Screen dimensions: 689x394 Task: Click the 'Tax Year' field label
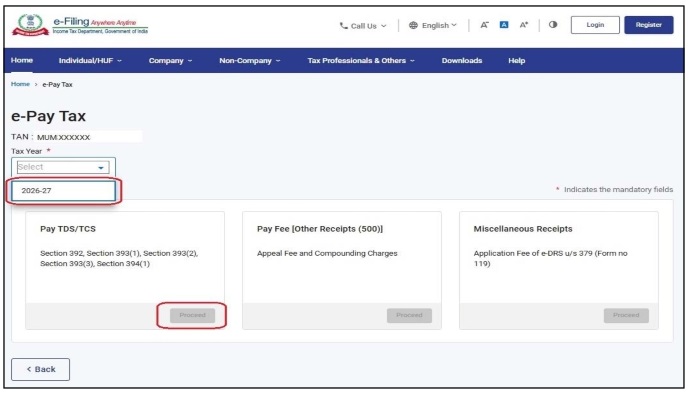pos(26,151)
